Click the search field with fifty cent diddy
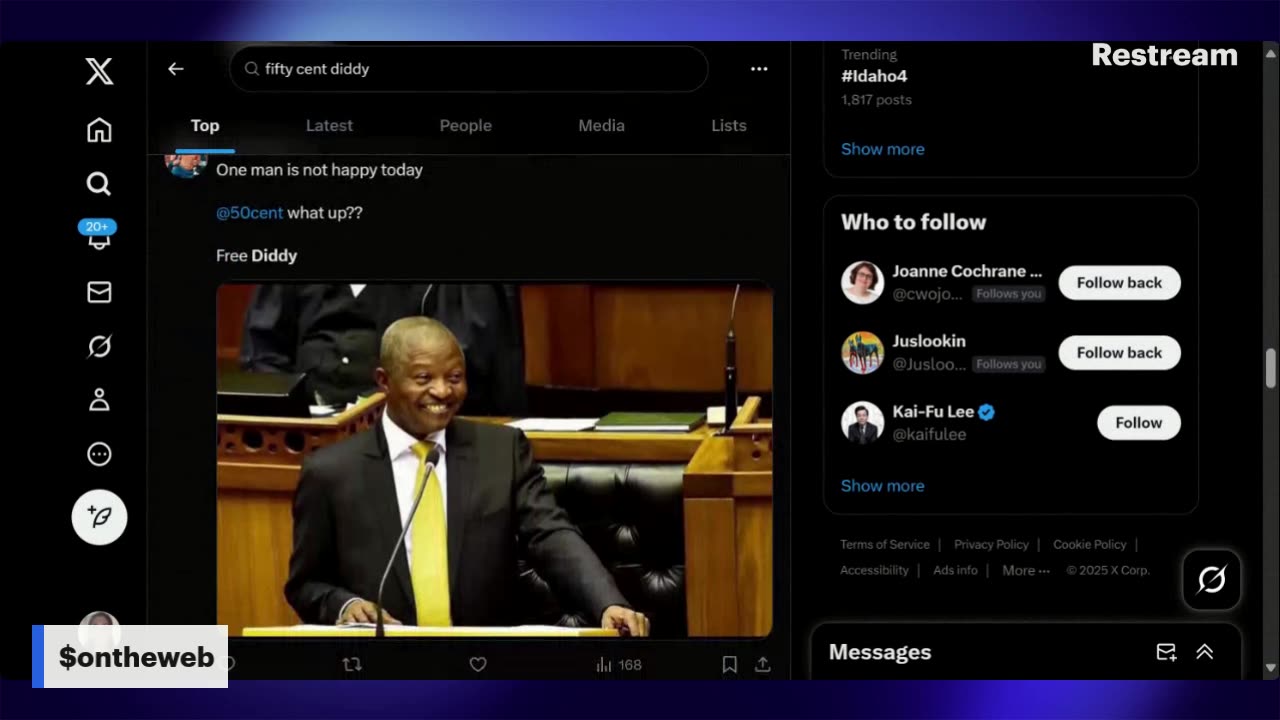1280x720 pixels. tap(469, 69)
